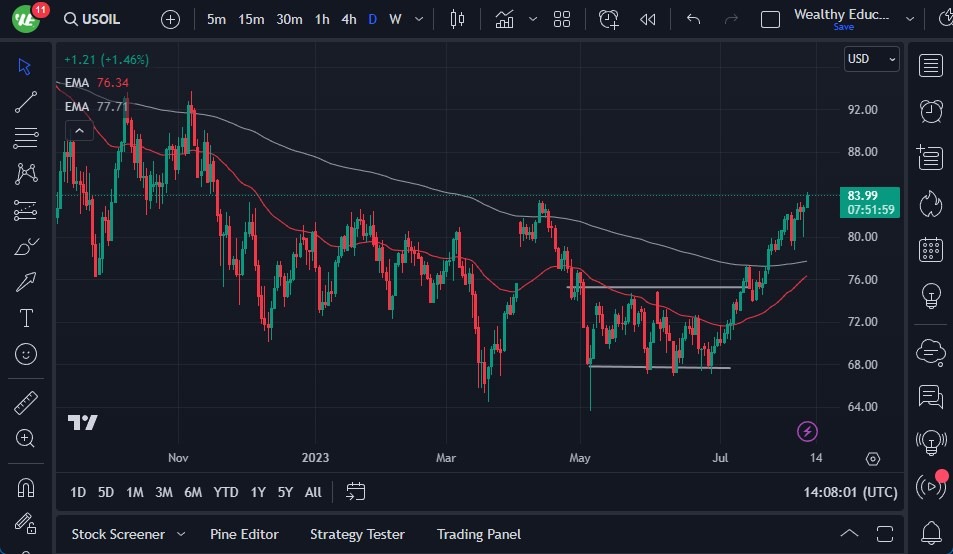Select the ruler measure tool
Viewport: 953px width, 554px height.
[x=26, y=403]
